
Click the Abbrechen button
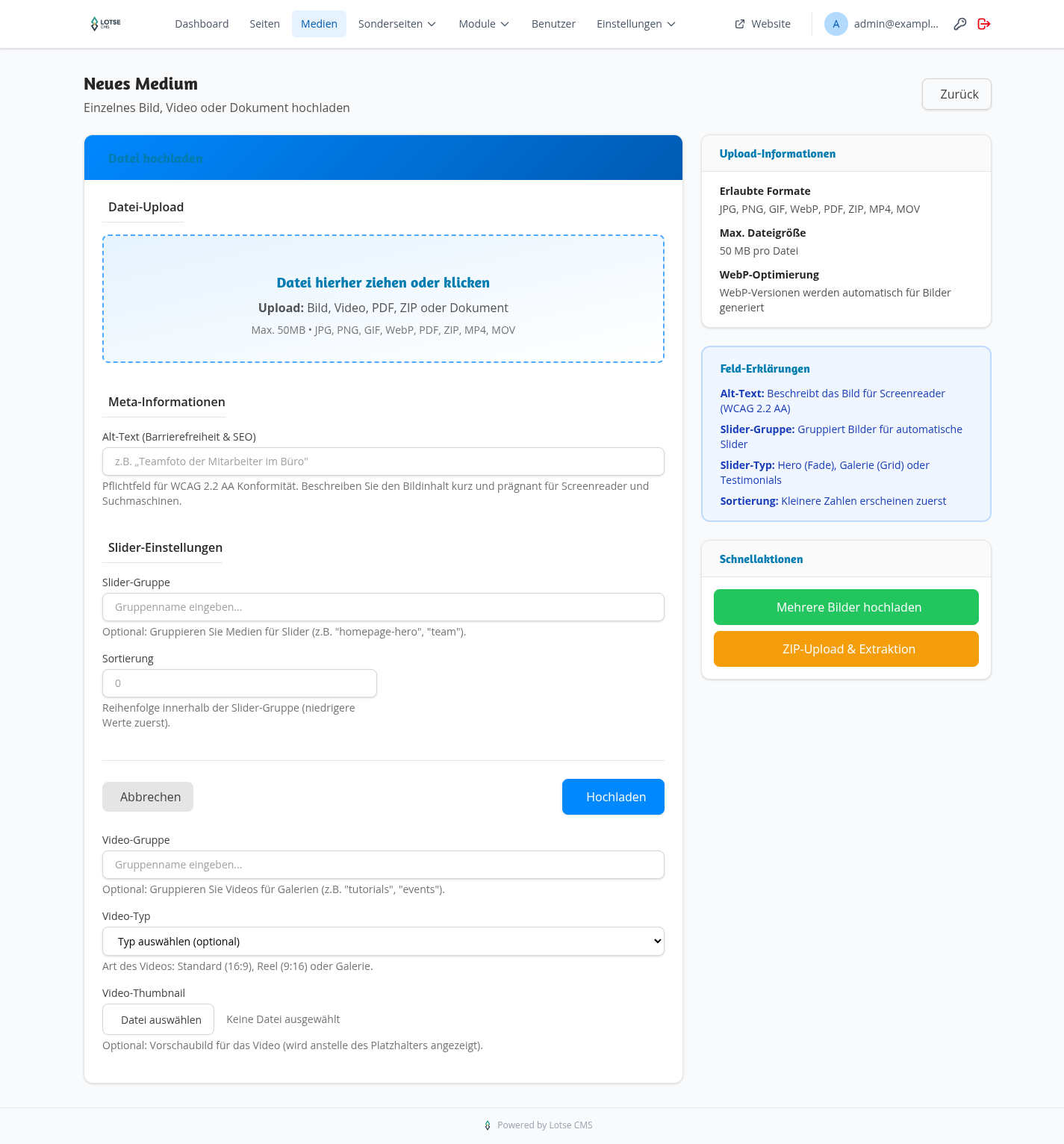148,797
